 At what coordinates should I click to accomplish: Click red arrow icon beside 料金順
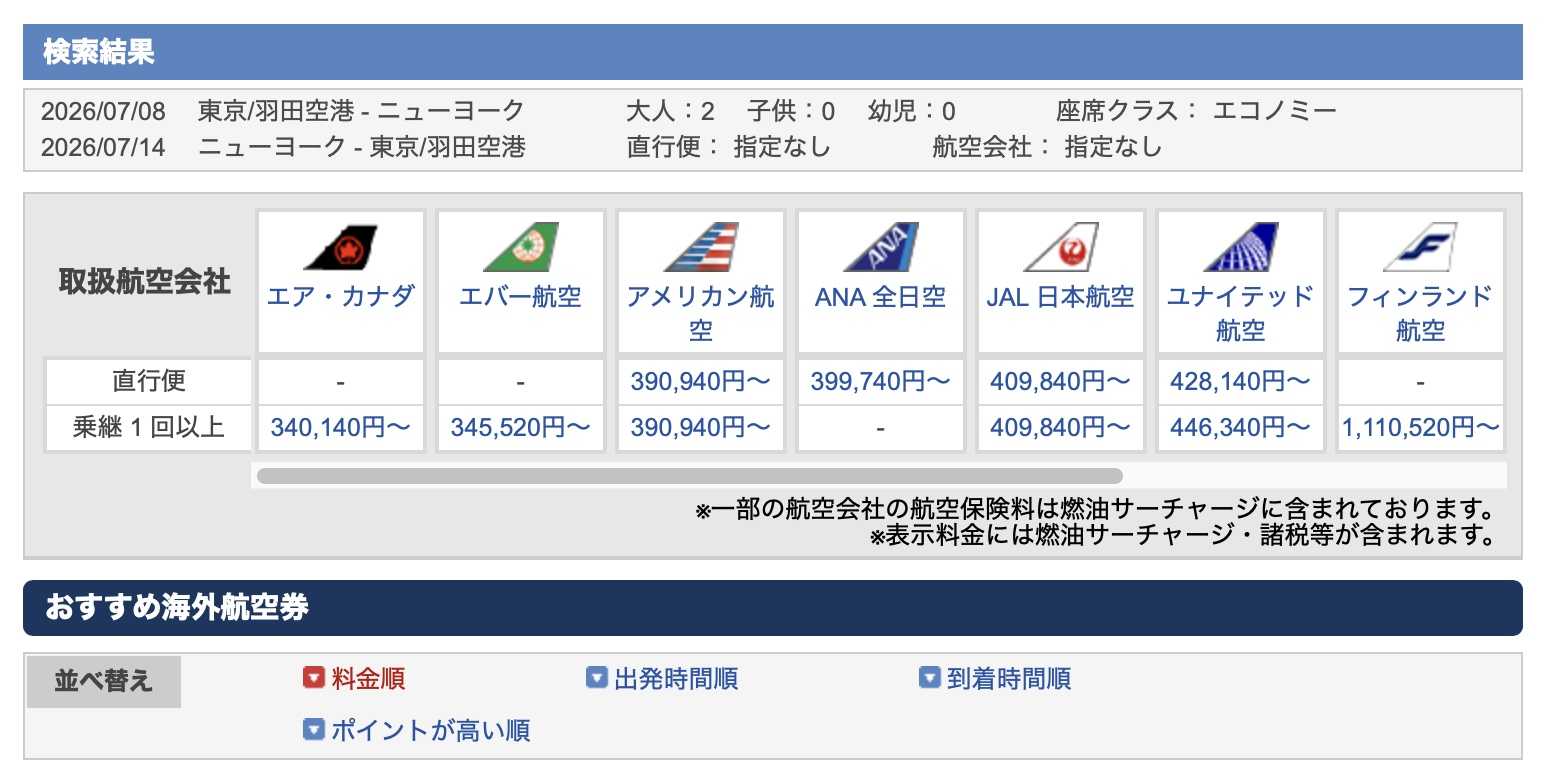314,679
